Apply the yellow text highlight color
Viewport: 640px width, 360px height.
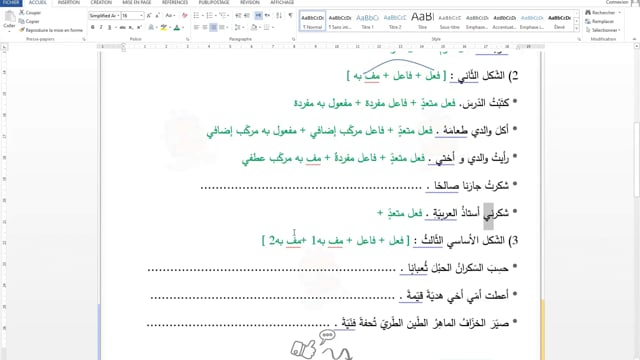163,27
